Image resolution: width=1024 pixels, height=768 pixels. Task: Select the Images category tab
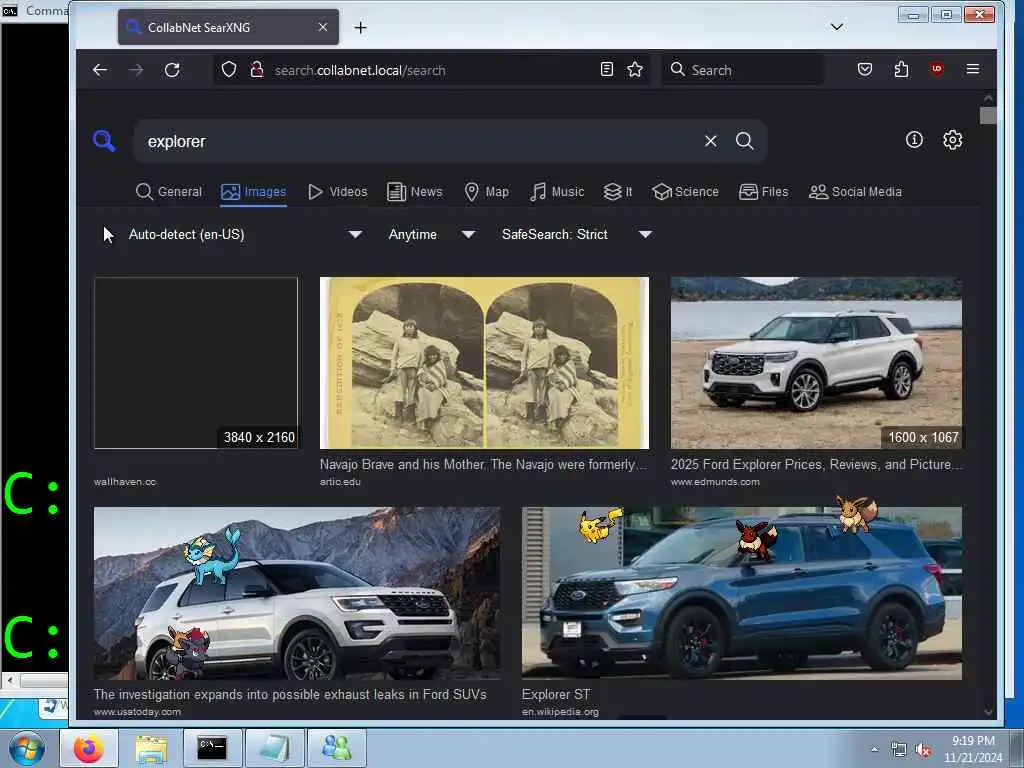253,191
